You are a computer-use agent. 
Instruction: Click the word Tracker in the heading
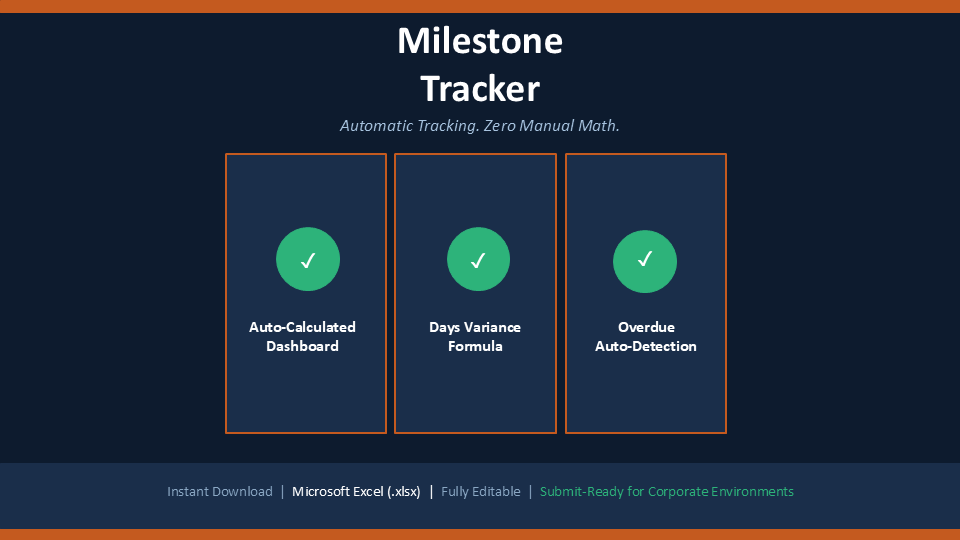click(480, 89)
